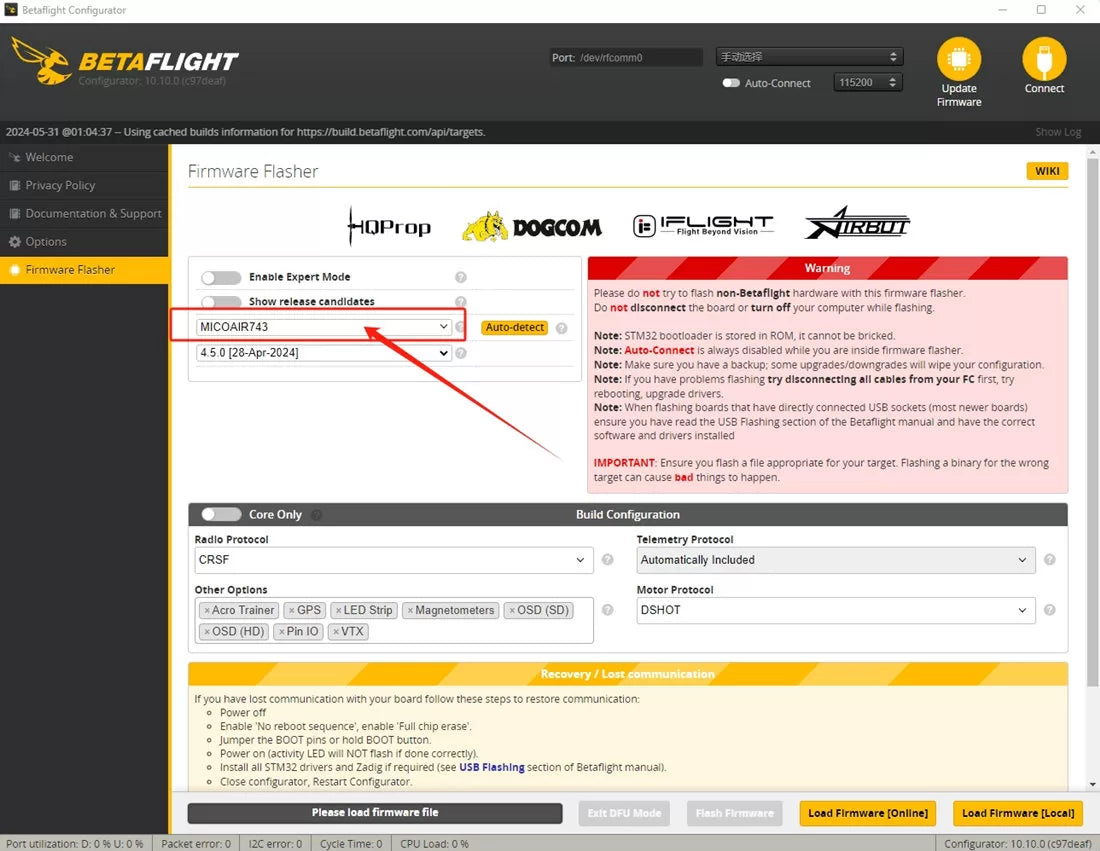This screenshot has width=1100, height=851.
Task: Open the MICOAIR743 board target dropdown
Action: [x=324, y=327]
